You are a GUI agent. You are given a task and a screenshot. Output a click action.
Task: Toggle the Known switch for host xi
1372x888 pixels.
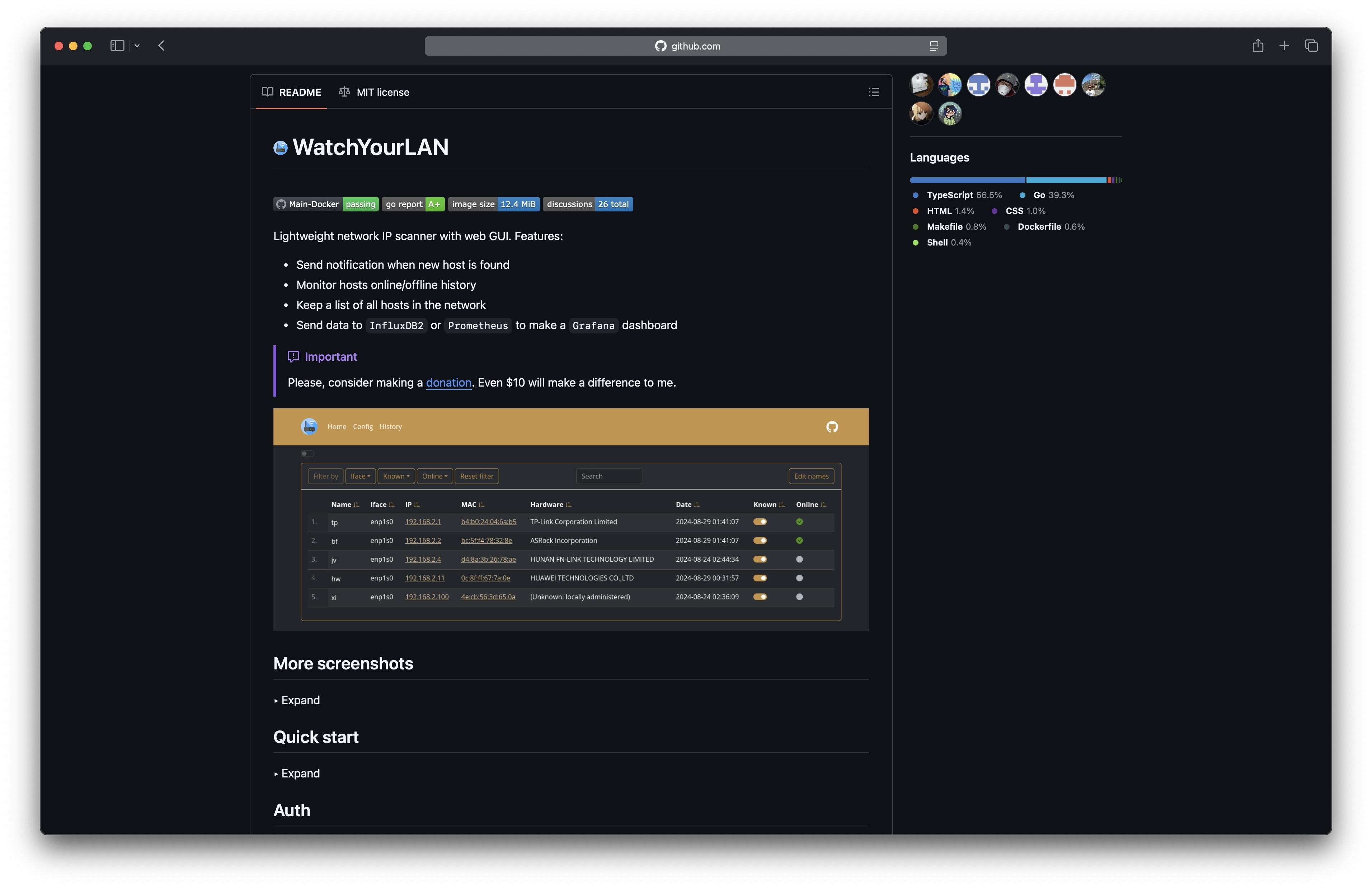tap(760, 597)
